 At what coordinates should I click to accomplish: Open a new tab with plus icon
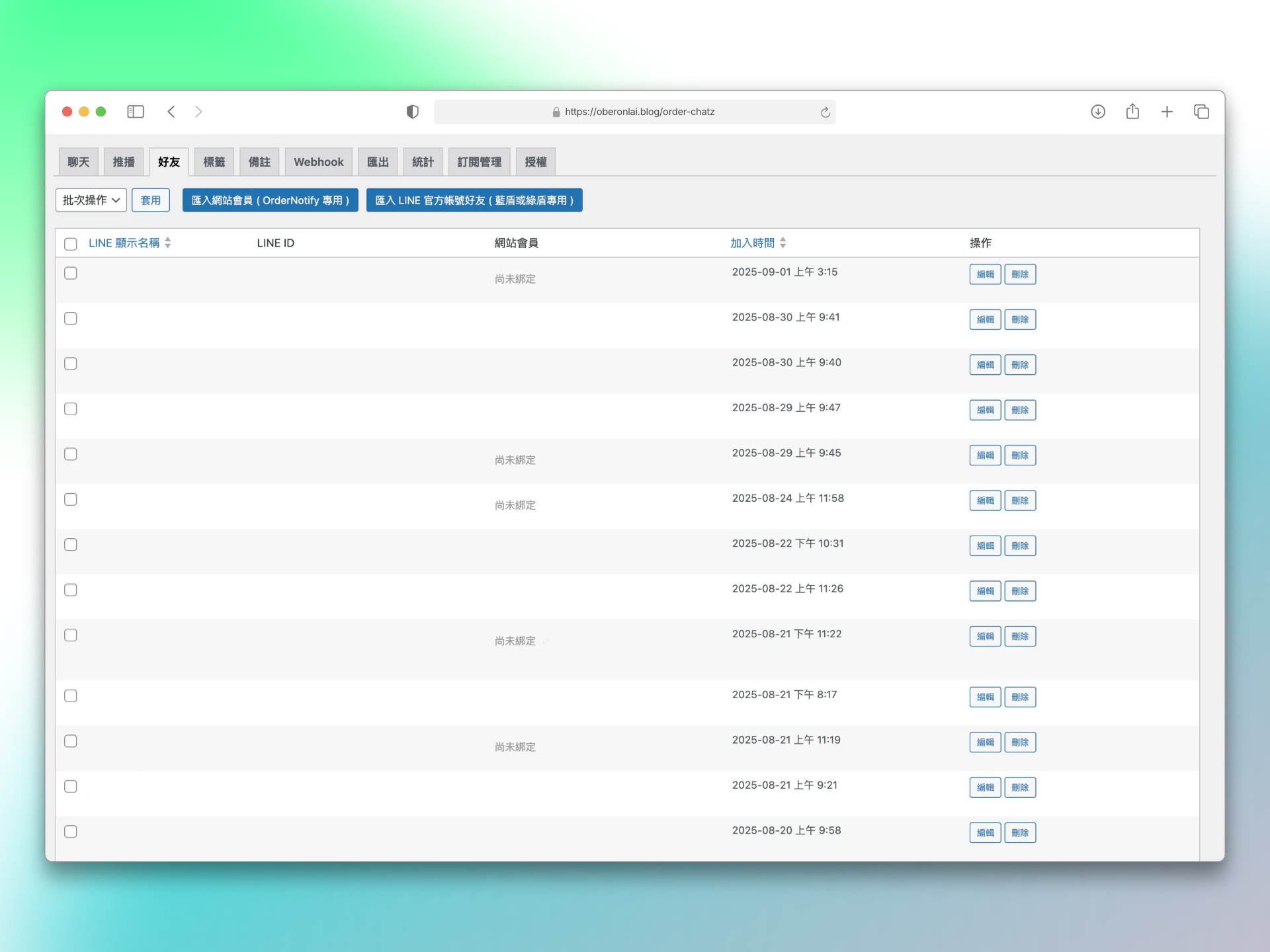click(1167, 112)
